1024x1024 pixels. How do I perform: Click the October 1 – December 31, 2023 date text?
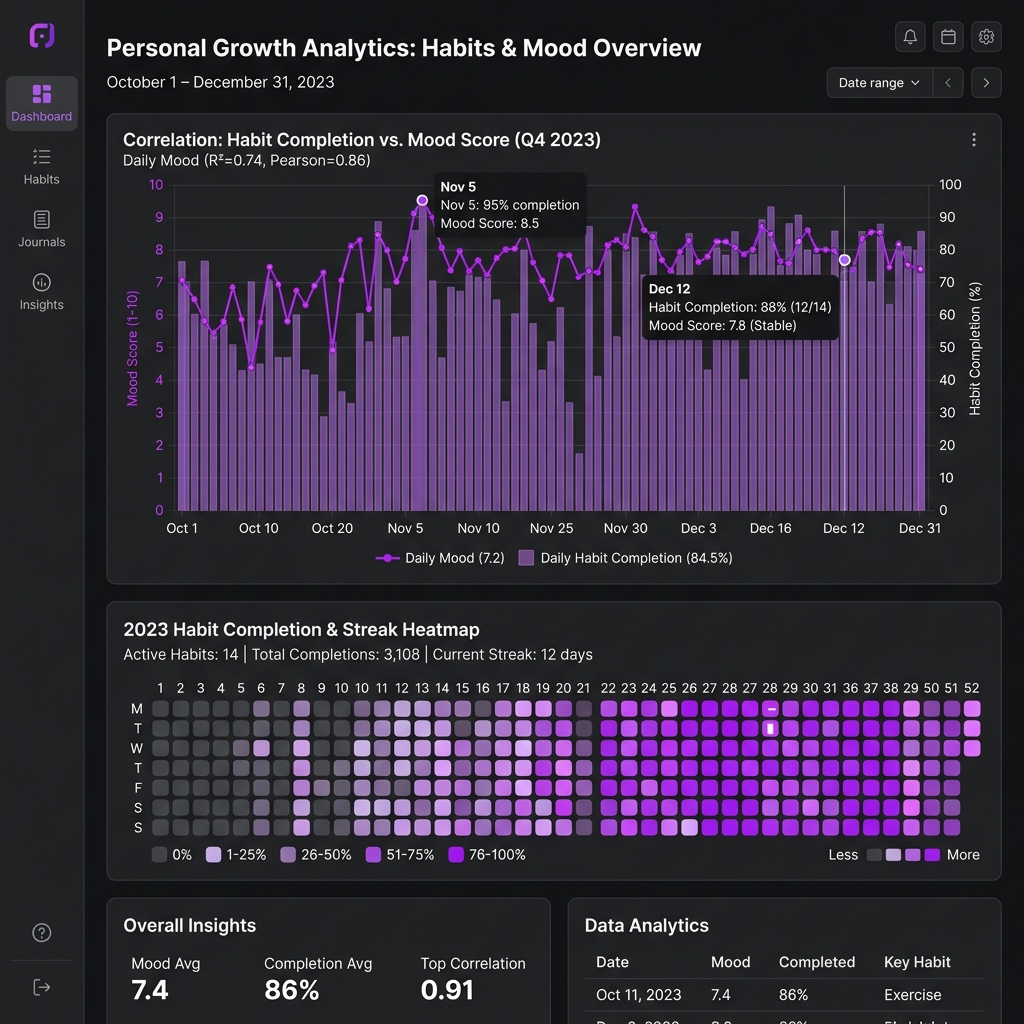pyautogui.click(x=220, y=82)
